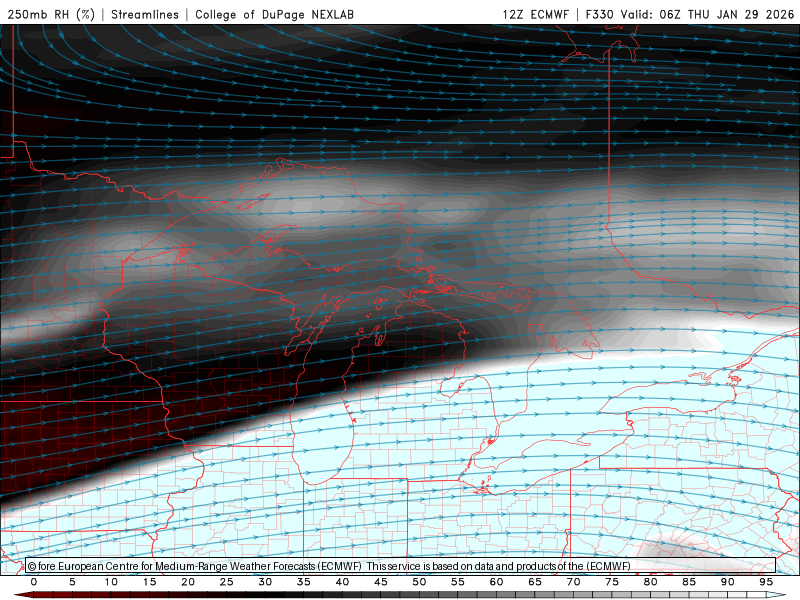Click 'Valid: 06Z THU JAN 29 2026' text
The height and width of the screenshot is (600, 800).
click(707, 14)
